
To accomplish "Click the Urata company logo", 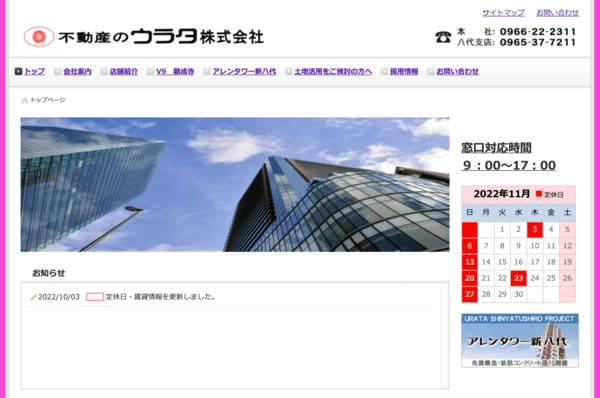I will [x=143, y=37].
